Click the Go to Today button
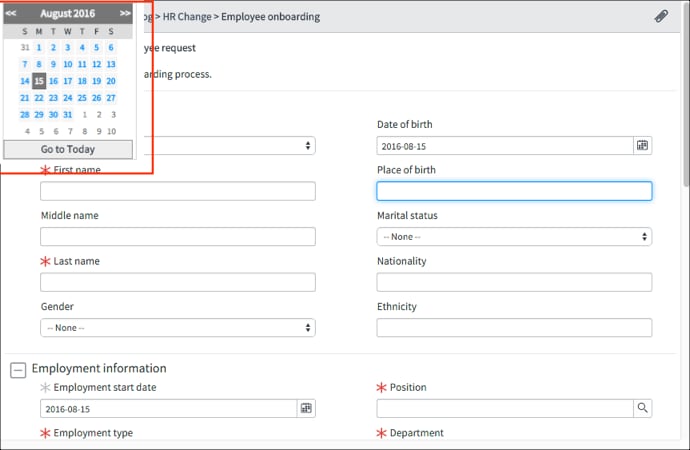Screen dimensions: 690x450 (x=68, y=149)
